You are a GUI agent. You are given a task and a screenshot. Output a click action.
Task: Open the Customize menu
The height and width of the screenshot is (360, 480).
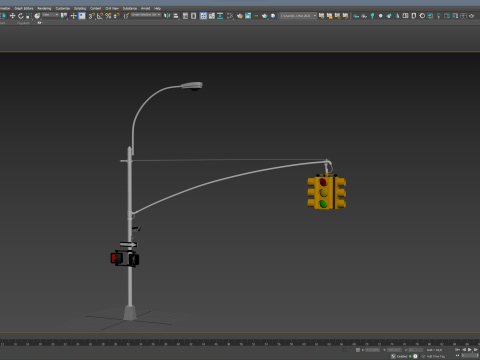coord(63,8)
